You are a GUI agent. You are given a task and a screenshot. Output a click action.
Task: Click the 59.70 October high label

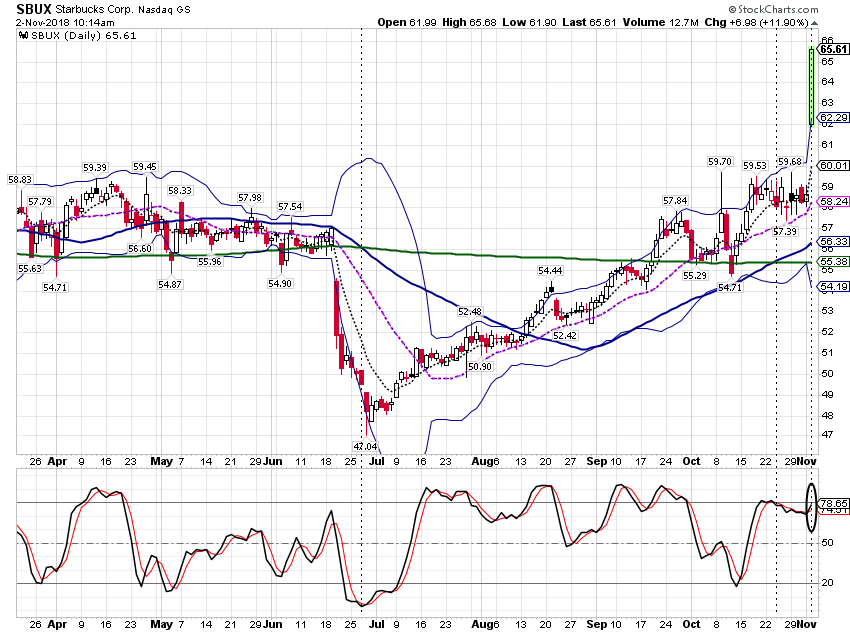tap(720, 162)
